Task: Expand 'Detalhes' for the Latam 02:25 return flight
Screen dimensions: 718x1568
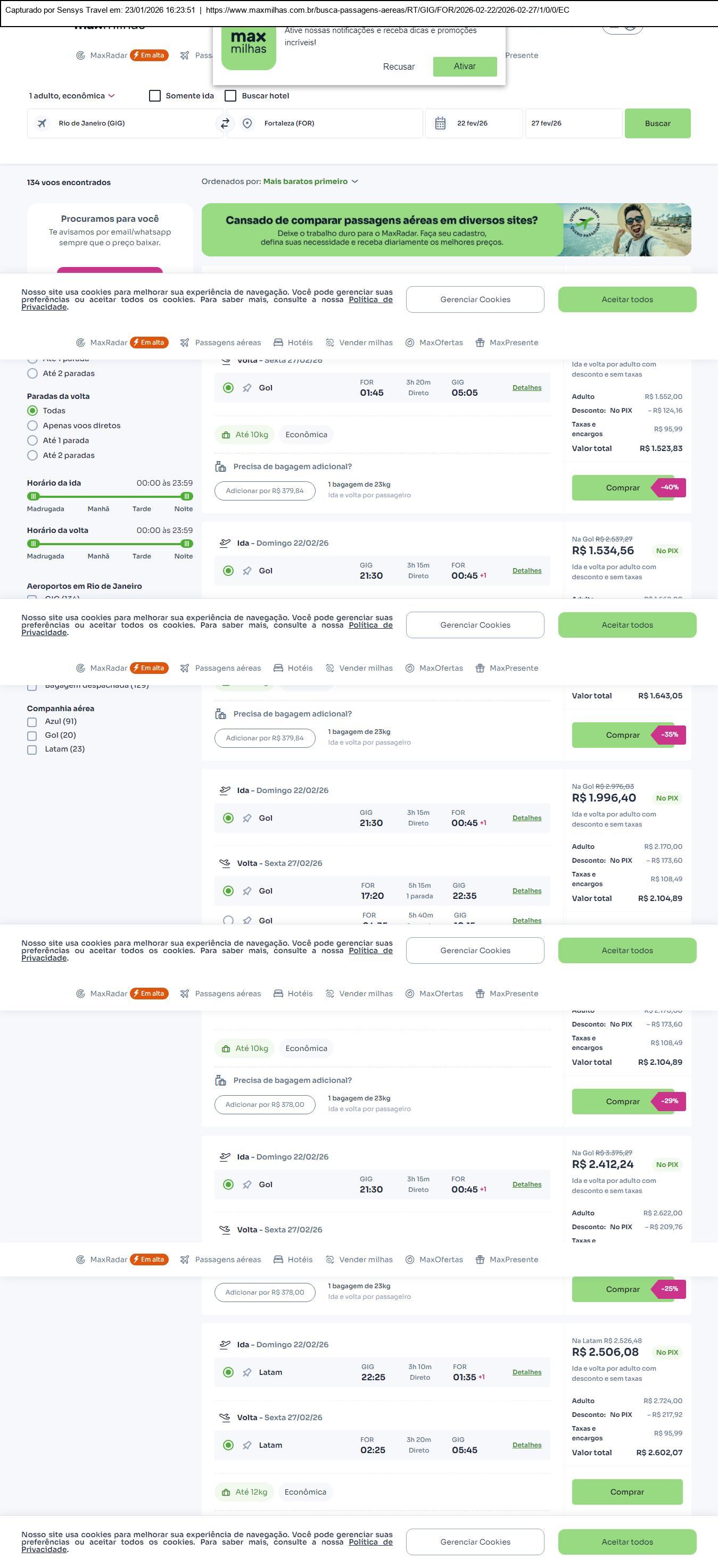Action: [527, 1445]
